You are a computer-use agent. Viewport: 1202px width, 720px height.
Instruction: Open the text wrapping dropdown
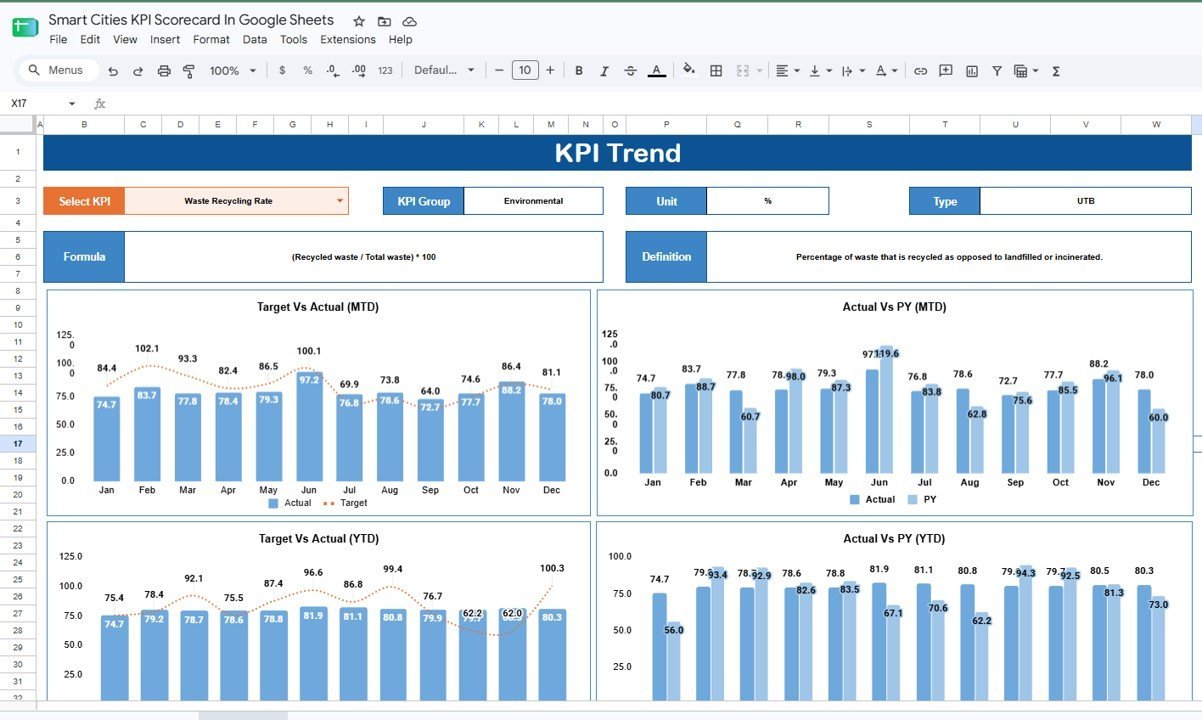tap(853, 71)
